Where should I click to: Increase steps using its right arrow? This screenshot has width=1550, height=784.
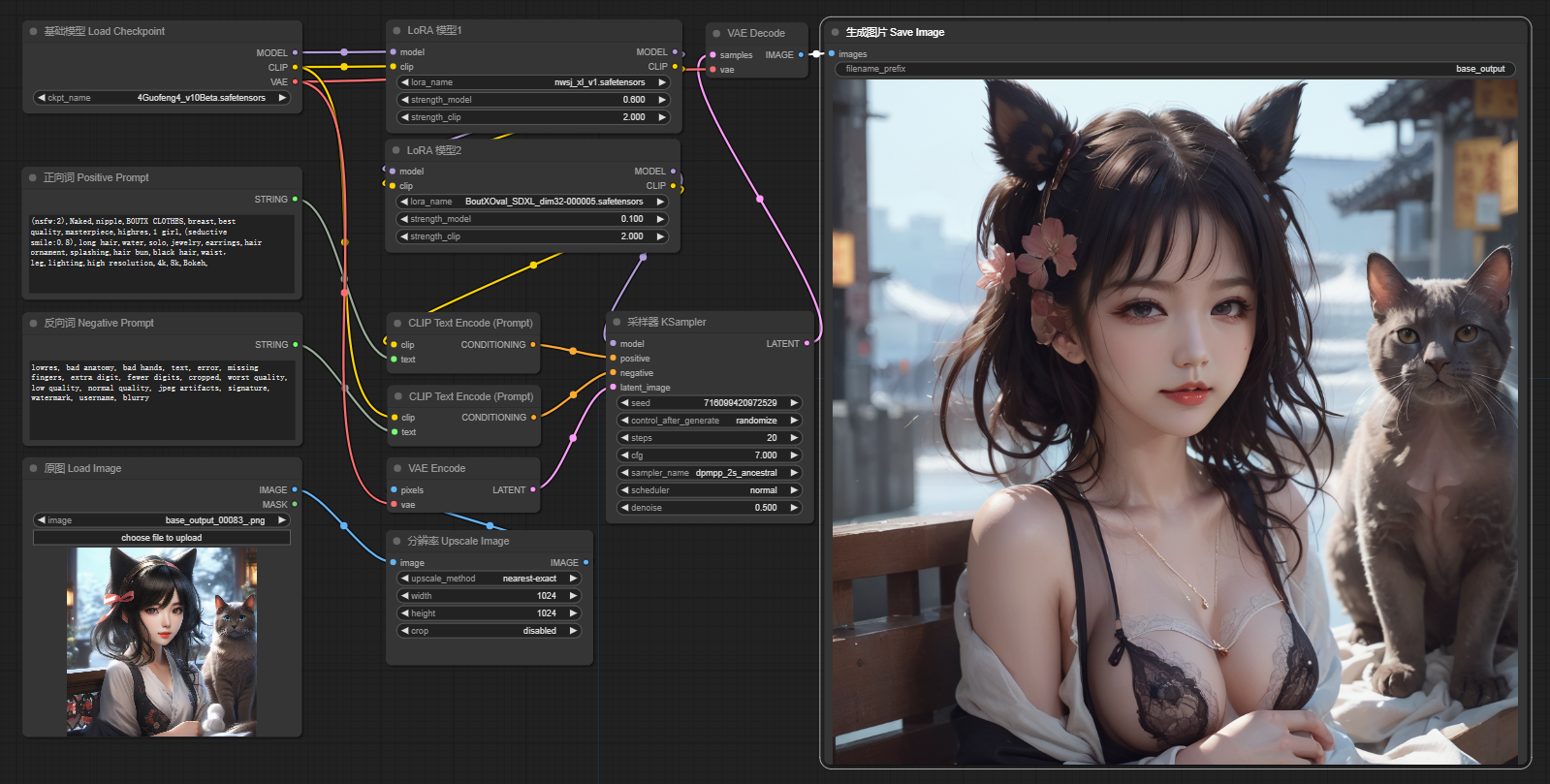point(794,438)
